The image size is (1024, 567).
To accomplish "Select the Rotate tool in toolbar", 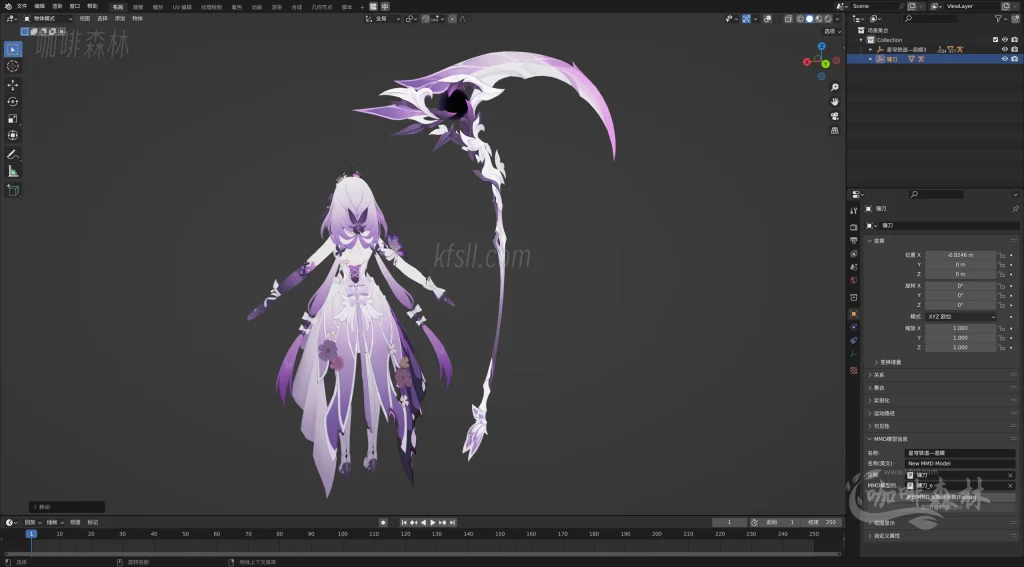I will point(12,101).
